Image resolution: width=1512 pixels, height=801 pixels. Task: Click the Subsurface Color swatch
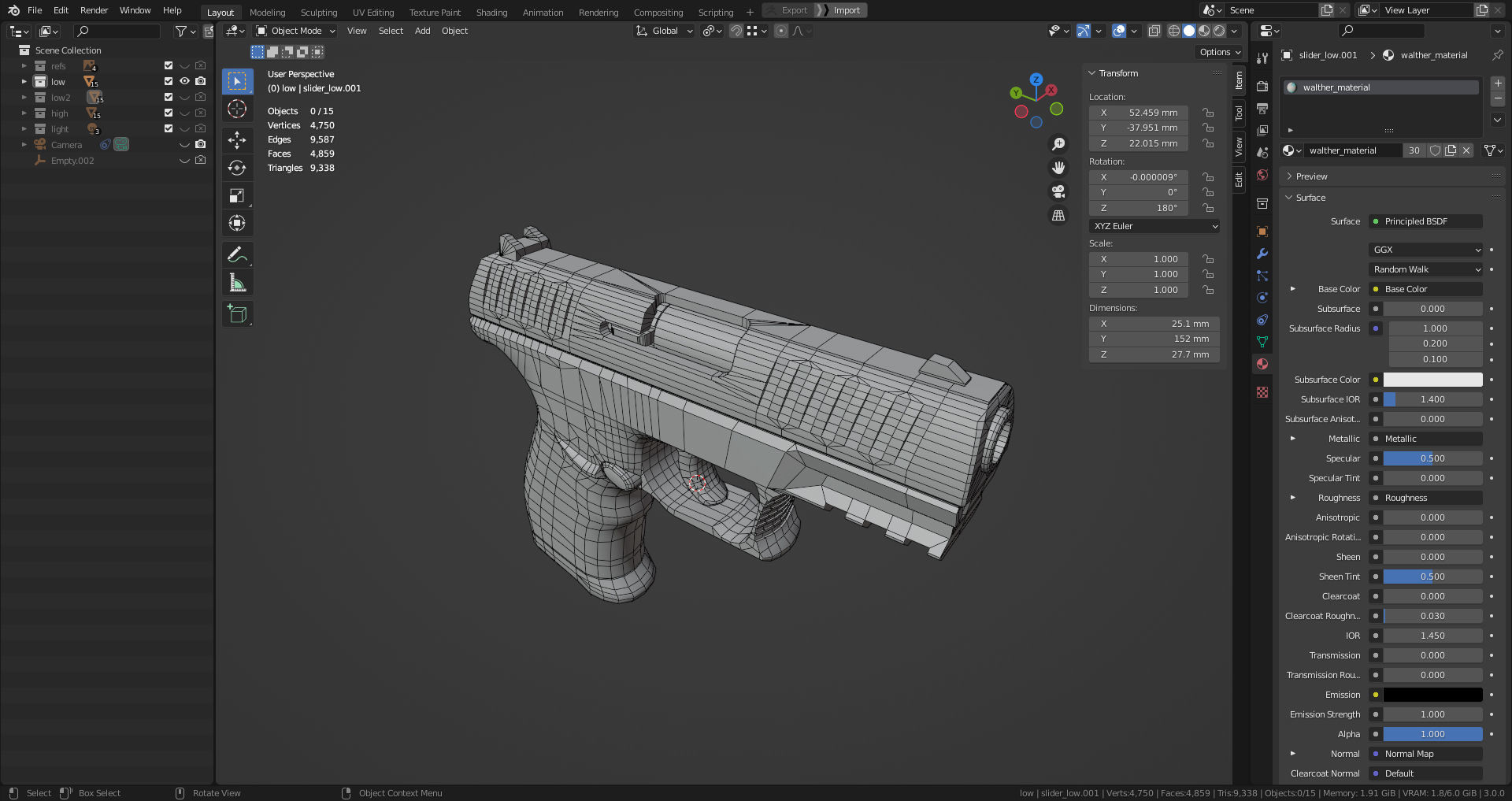point(1433,380)
